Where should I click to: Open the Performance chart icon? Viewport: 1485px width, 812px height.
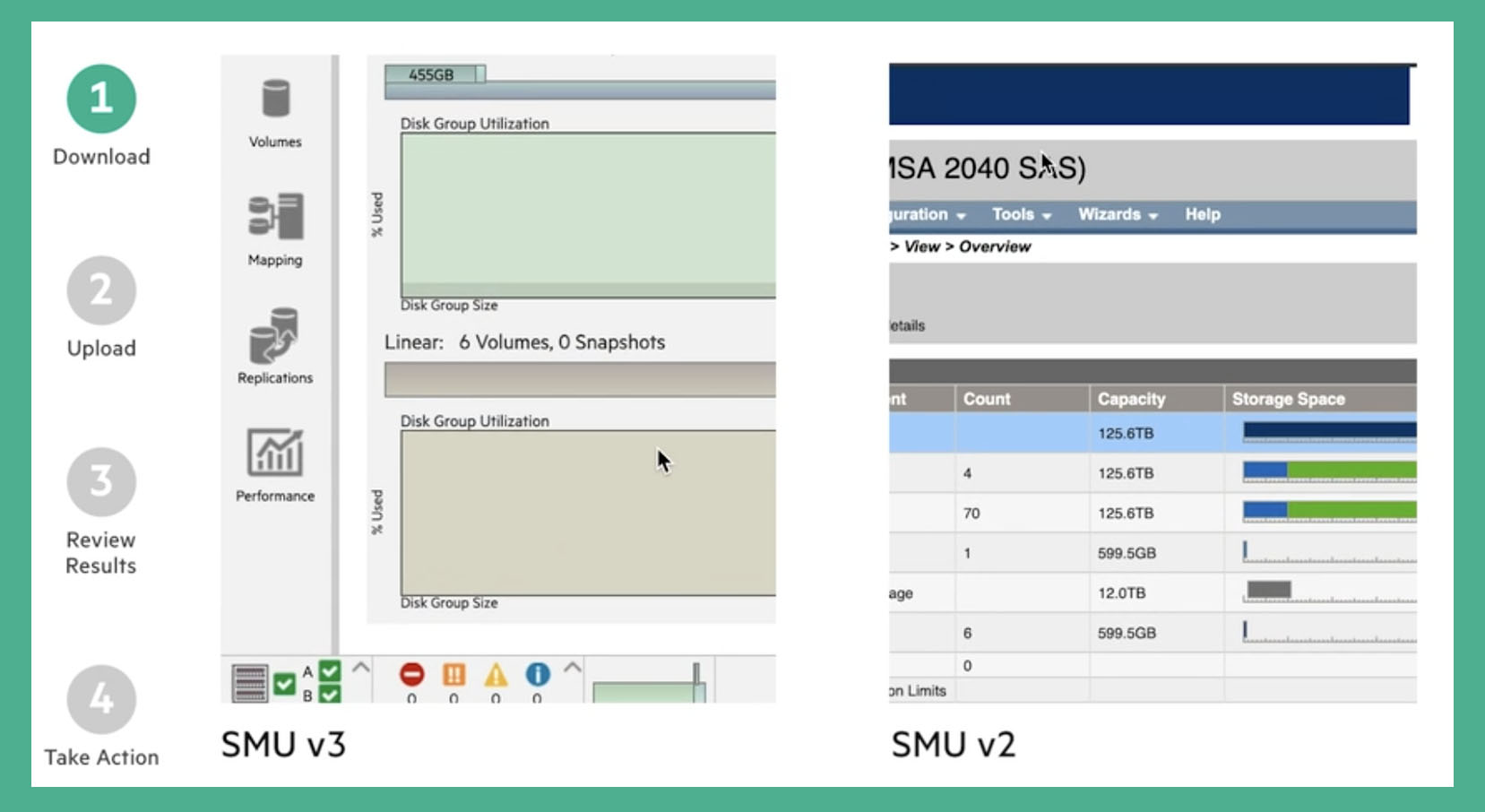pos(275,452)
